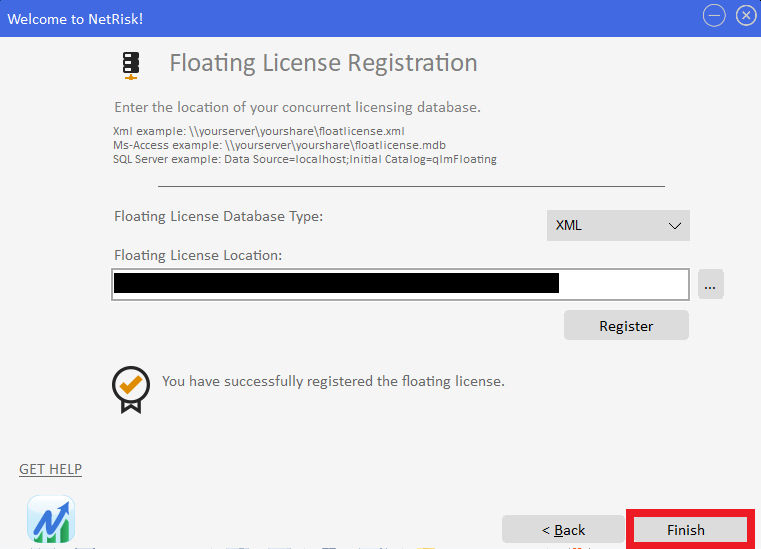Click the Xml example path text

[259, 131]
